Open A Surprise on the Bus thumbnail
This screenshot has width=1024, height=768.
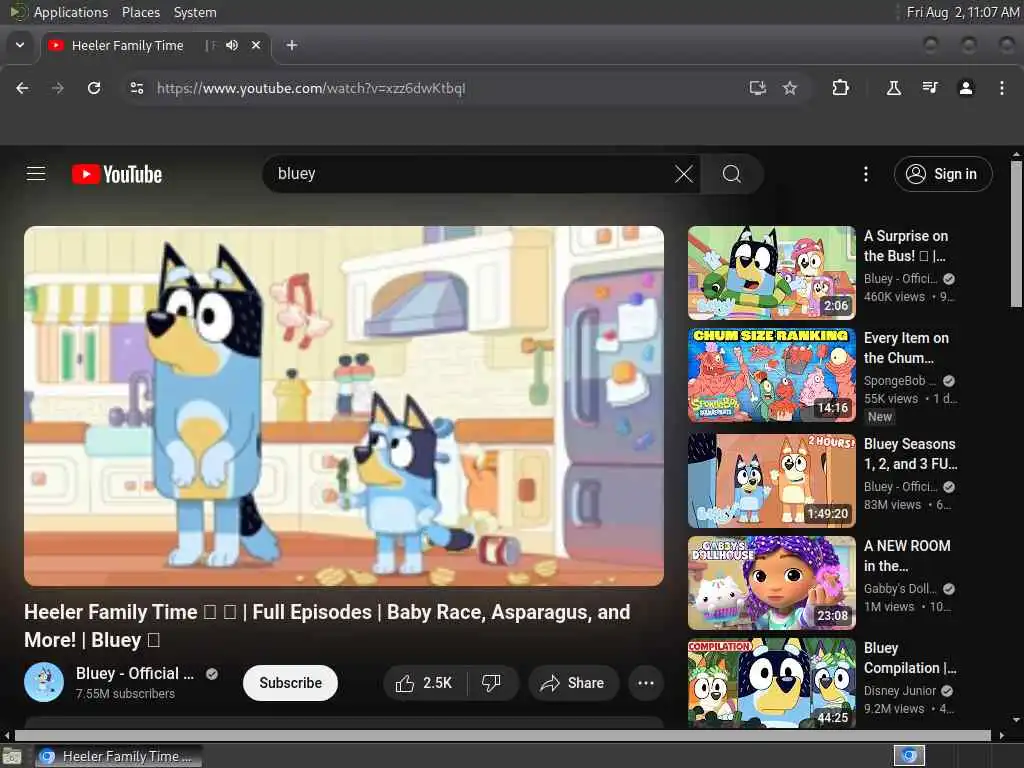771,272
